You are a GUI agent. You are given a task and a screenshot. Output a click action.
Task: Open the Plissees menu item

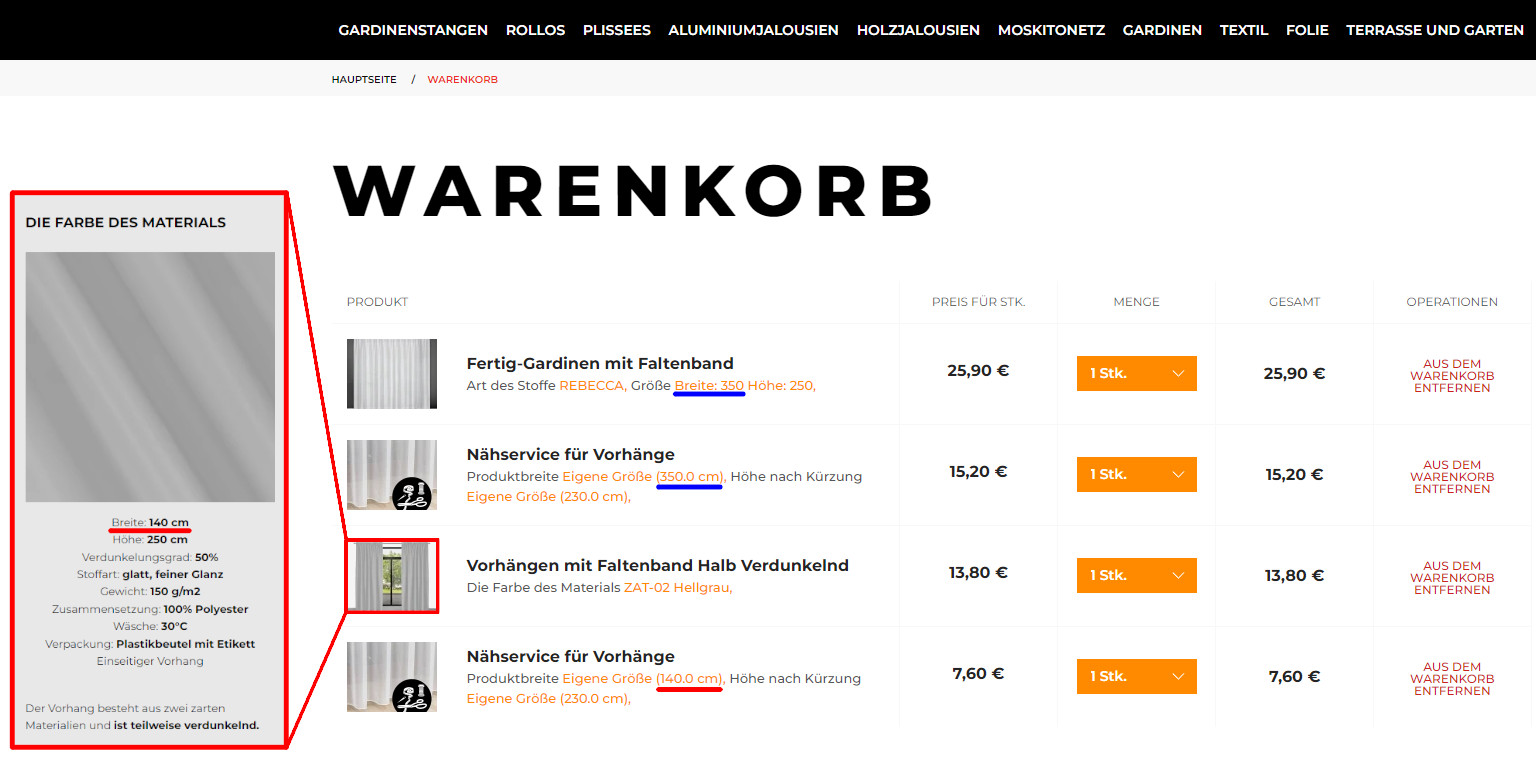coord(617,30)
